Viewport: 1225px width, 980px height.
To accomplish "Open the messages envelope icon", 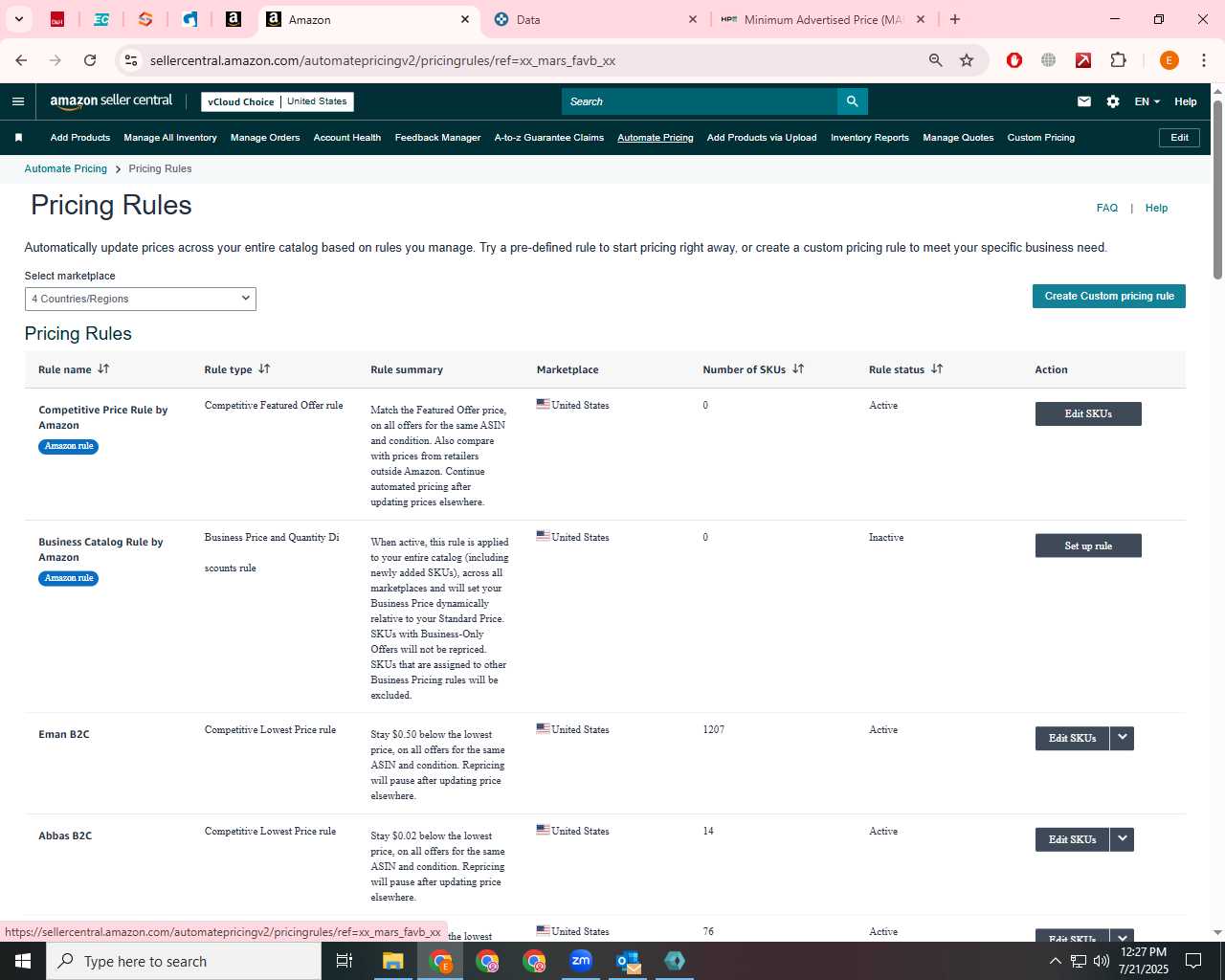I will click(x=1084, y=101).
